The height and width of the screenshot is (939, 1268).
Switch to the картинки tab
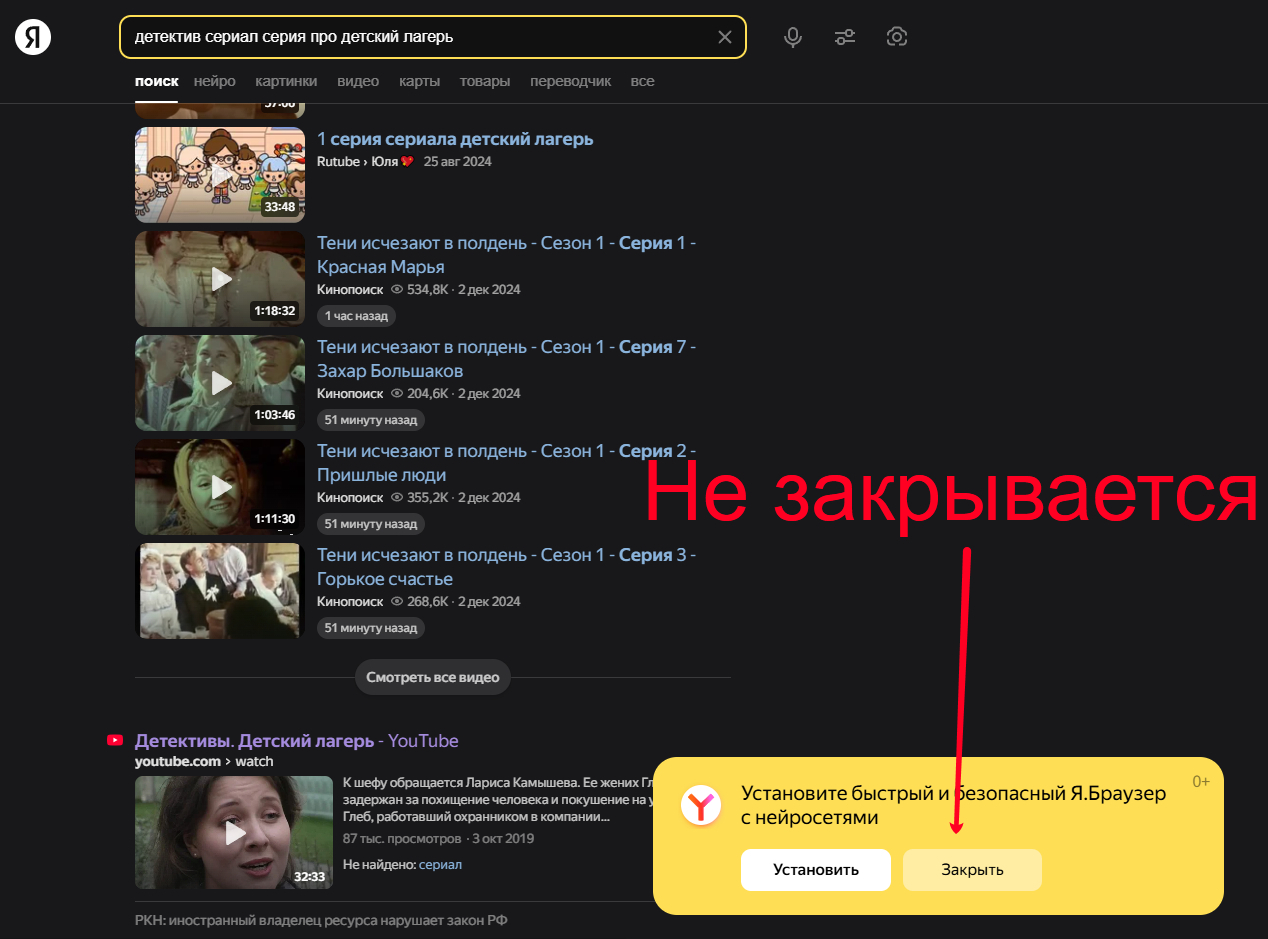[x=286, y=81]
